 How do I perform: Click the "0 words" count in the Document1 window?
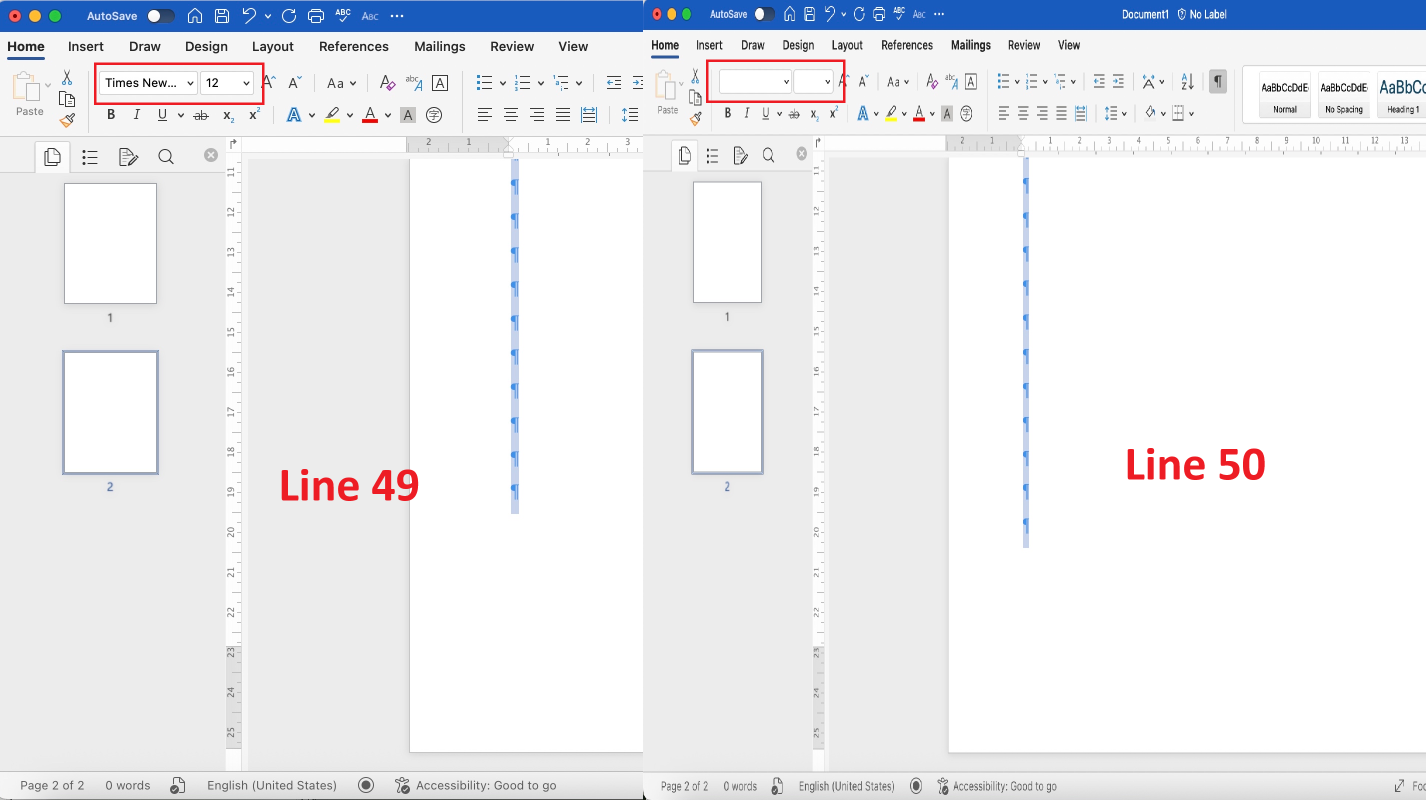(x=740, y=786)
